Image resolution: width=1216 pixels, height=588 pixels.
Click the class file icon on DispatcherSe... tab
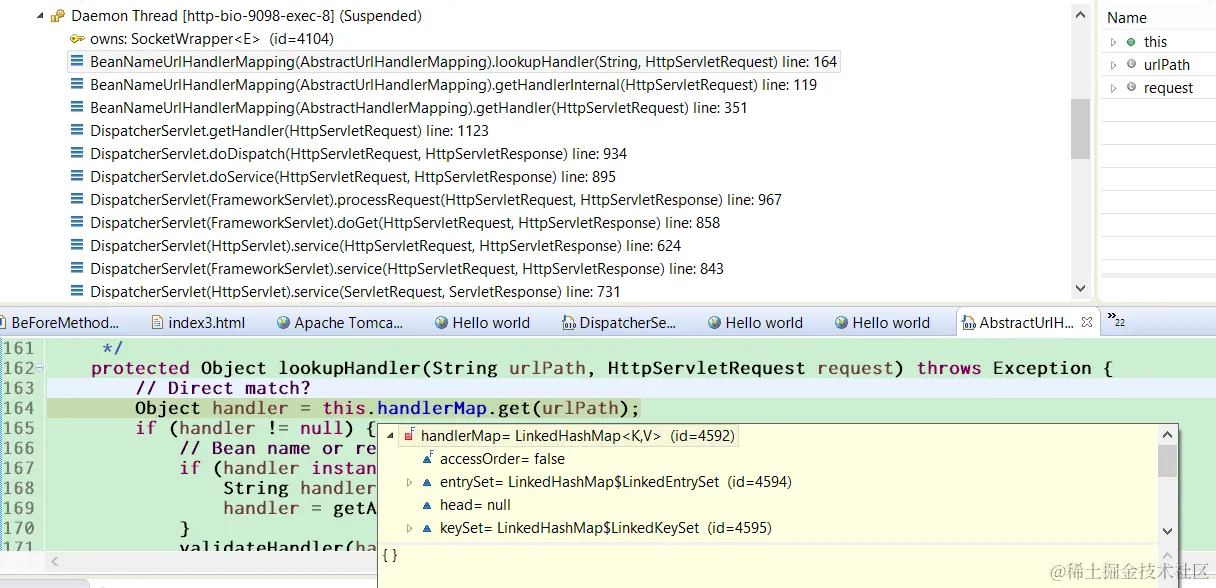point(569,323)
